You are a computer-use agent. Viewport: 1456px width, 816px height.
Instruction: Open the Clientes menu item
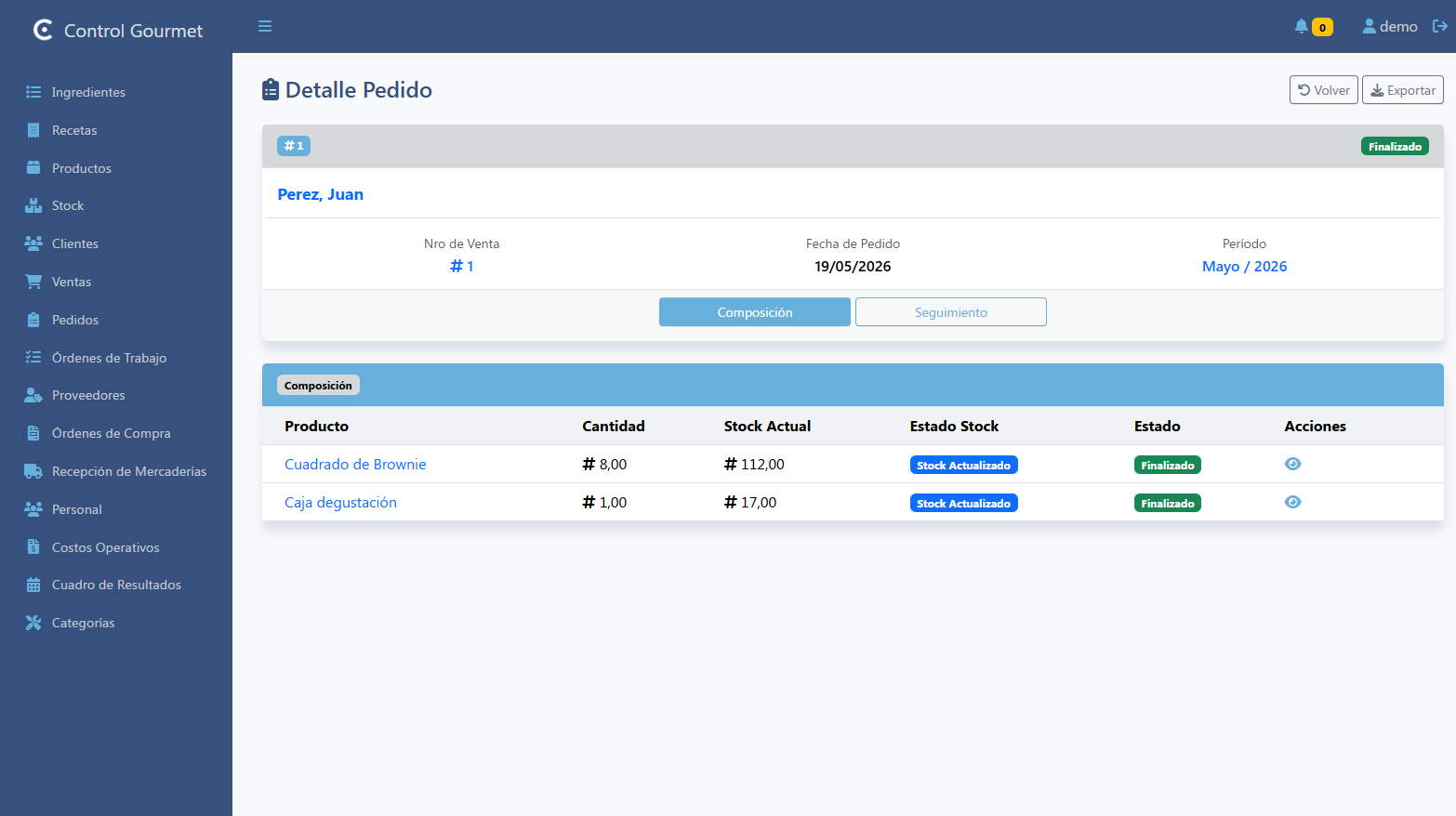click(x=75, y=243)
